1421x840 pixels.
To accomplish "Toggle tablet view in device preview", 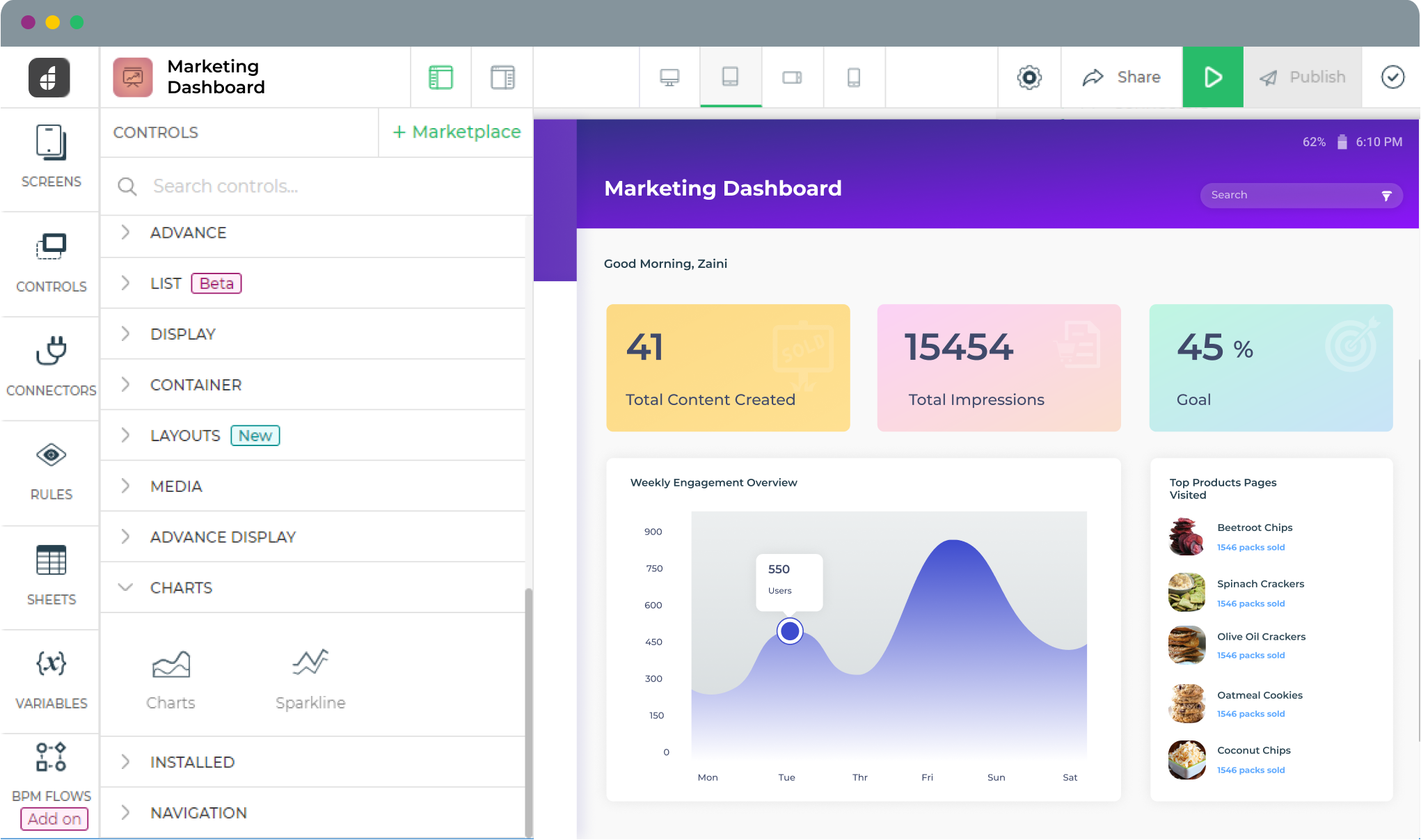I will [x=730, y=76].
